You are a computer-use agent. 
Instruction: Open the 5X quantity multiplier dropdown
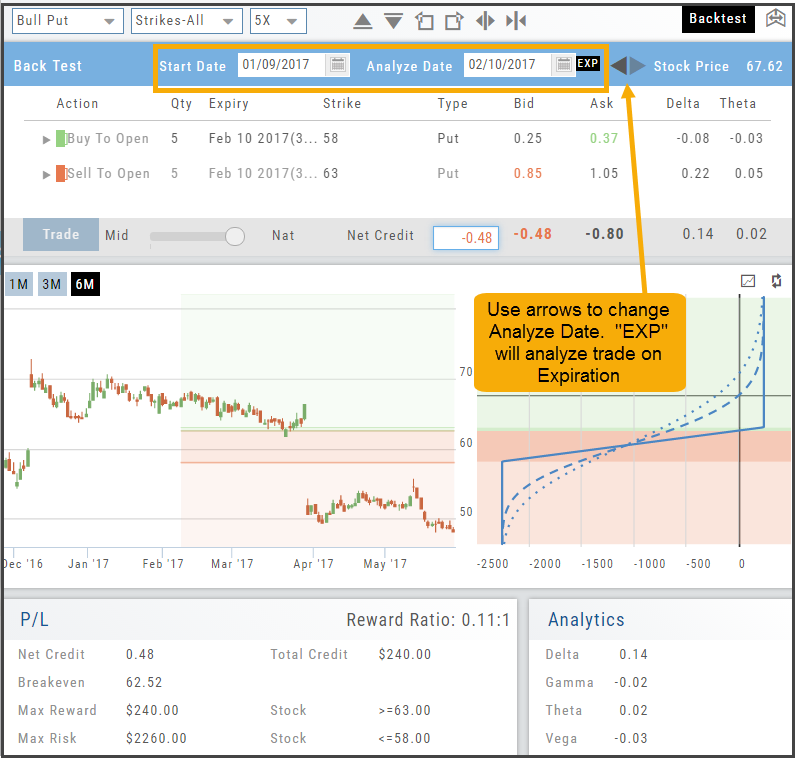click(x=278, y=21)
